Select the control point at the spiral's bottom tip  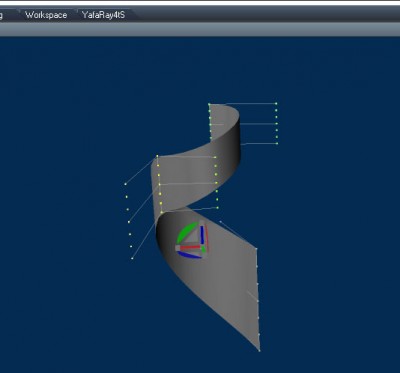pos(259,350)
